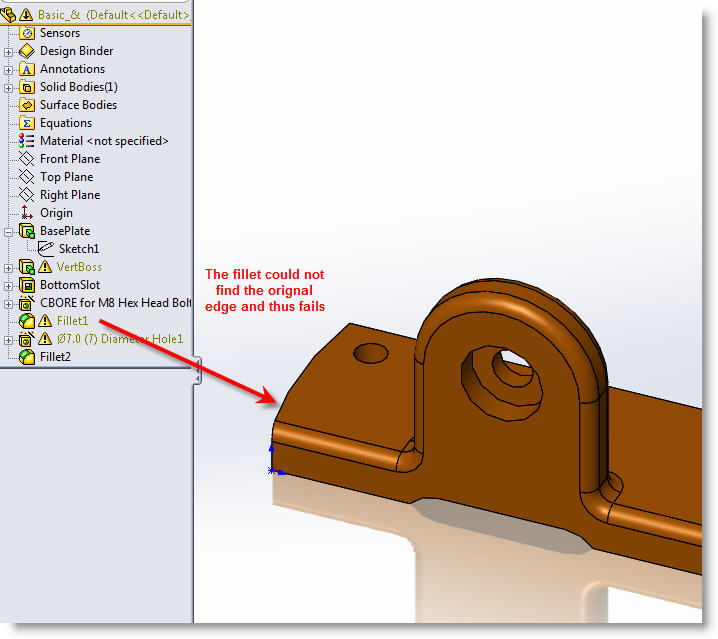Click the Sensors folder icon
The image size is (718, 639).
point(28,33)
